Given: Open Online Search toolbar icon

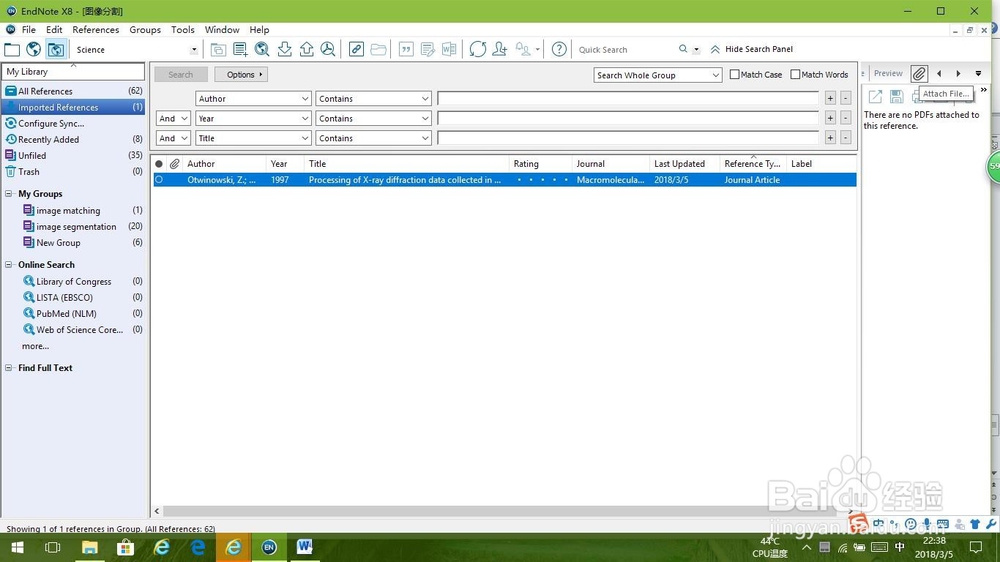Looking at the screenshot, I should point(262,49).
